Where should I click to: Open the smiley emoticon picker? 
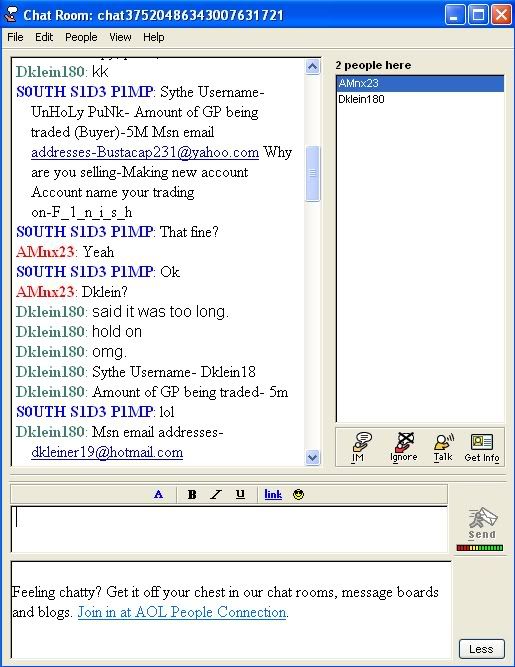click(x=299, y=494)
